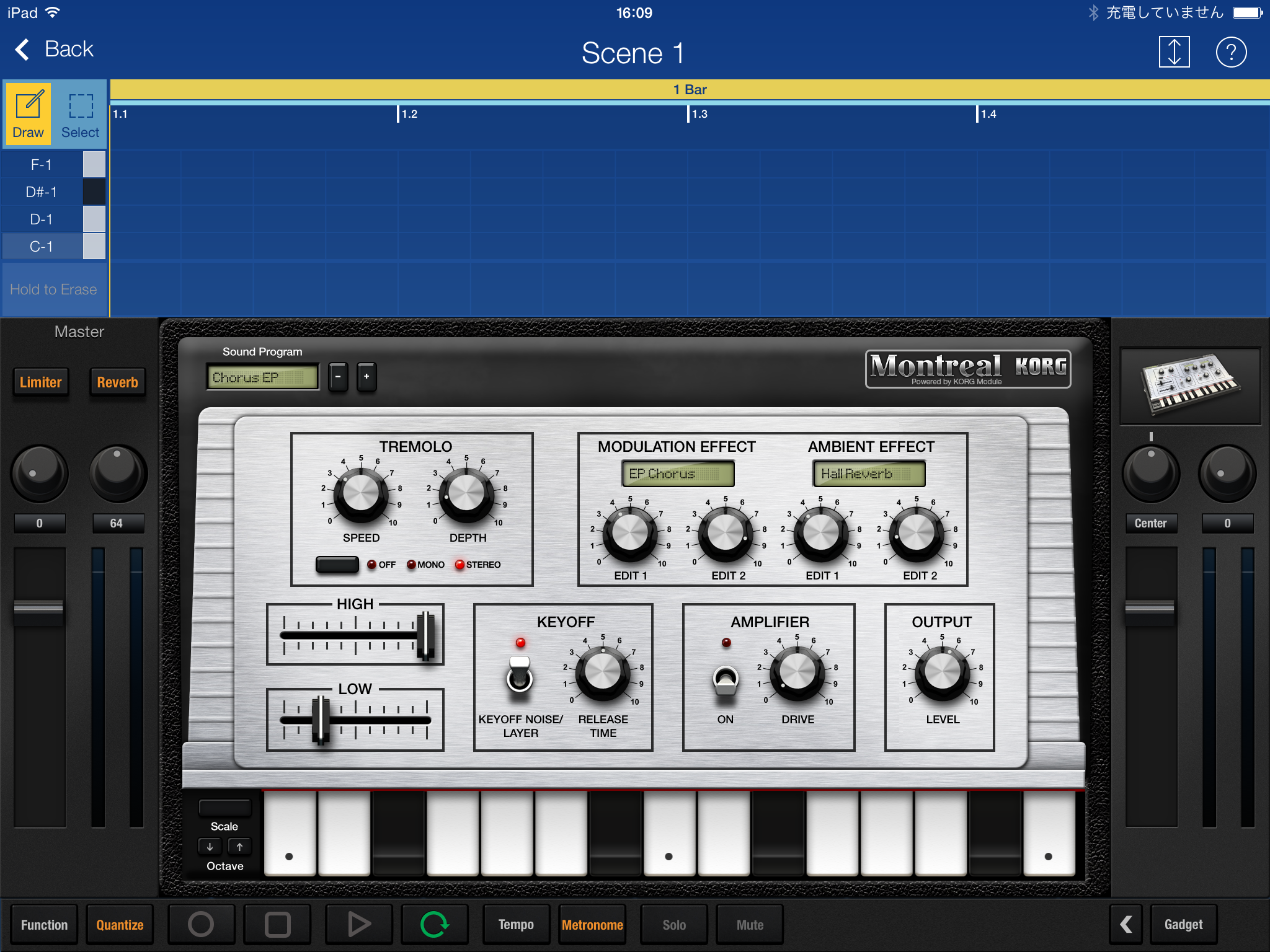Open the Function menu
The width and height of the screenshot is (1270, 952).
click(x=44, y=924)
